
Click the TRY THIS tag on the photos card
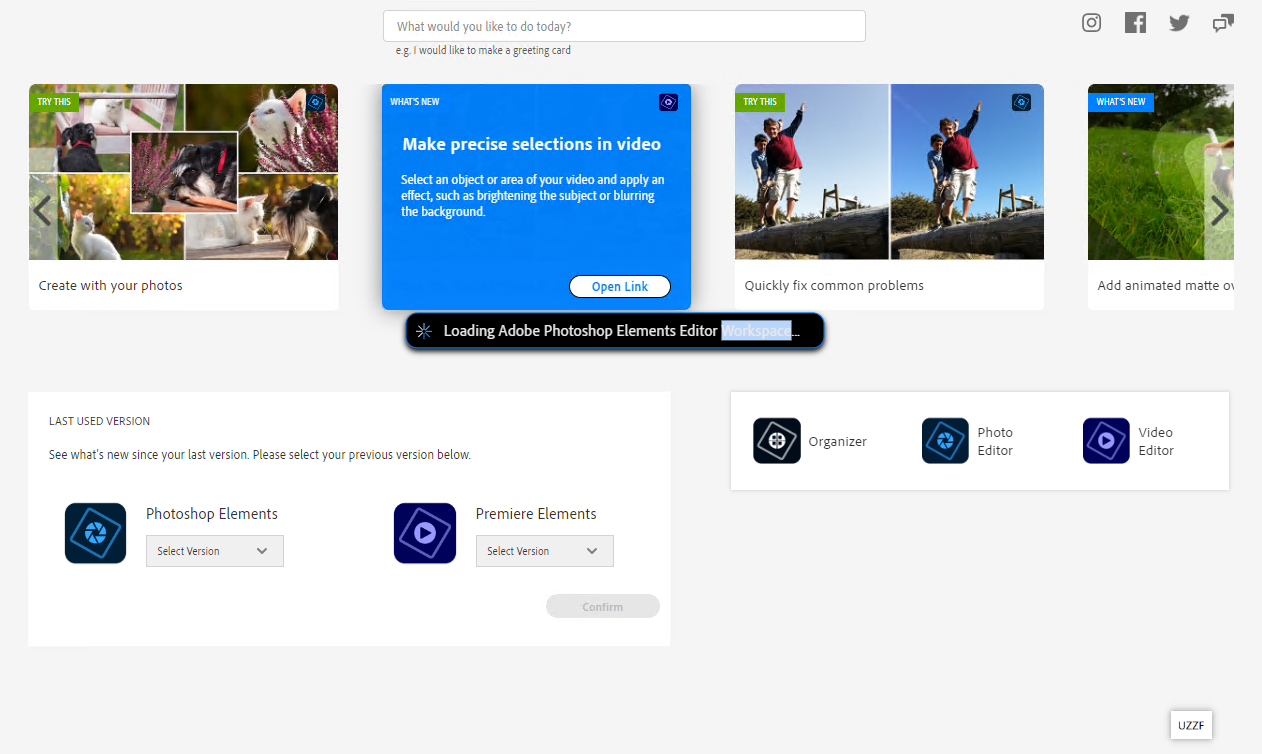[x=54, y=101]
